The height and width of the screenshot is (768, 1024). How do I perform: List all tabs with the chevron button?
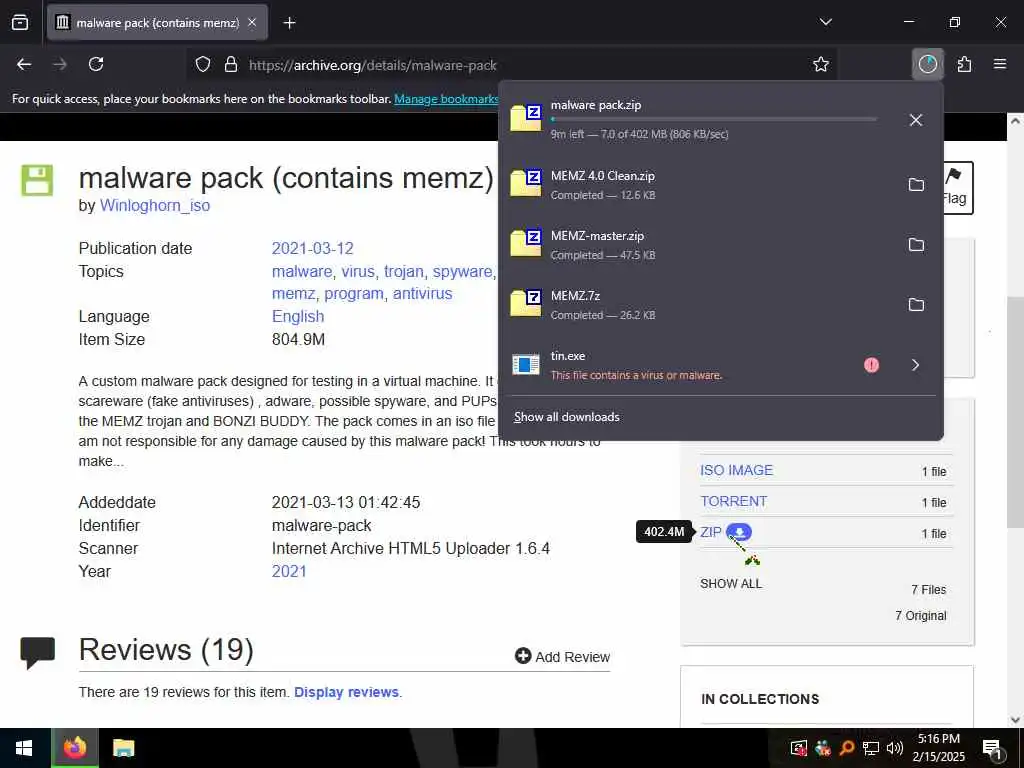825,22
